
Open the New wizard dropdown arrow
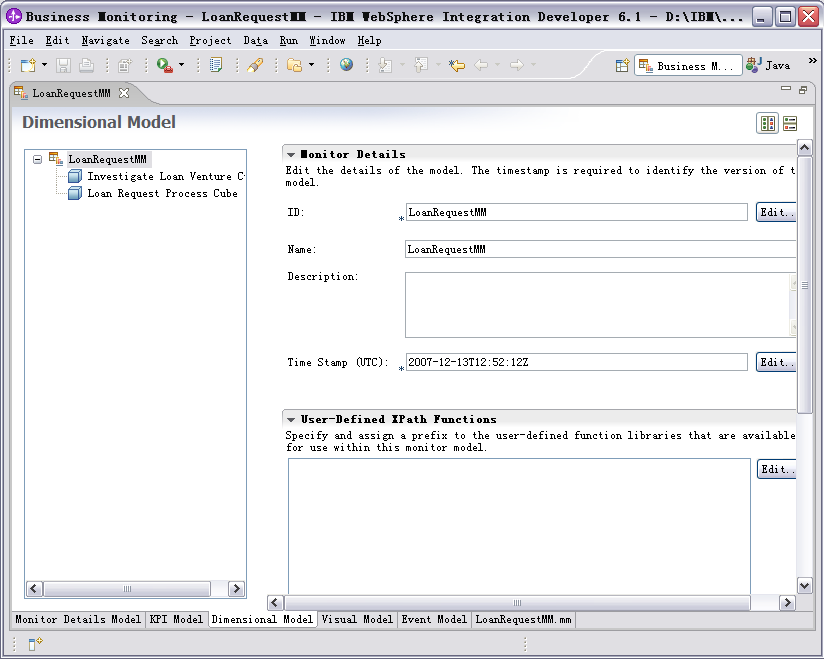[44, 65]
